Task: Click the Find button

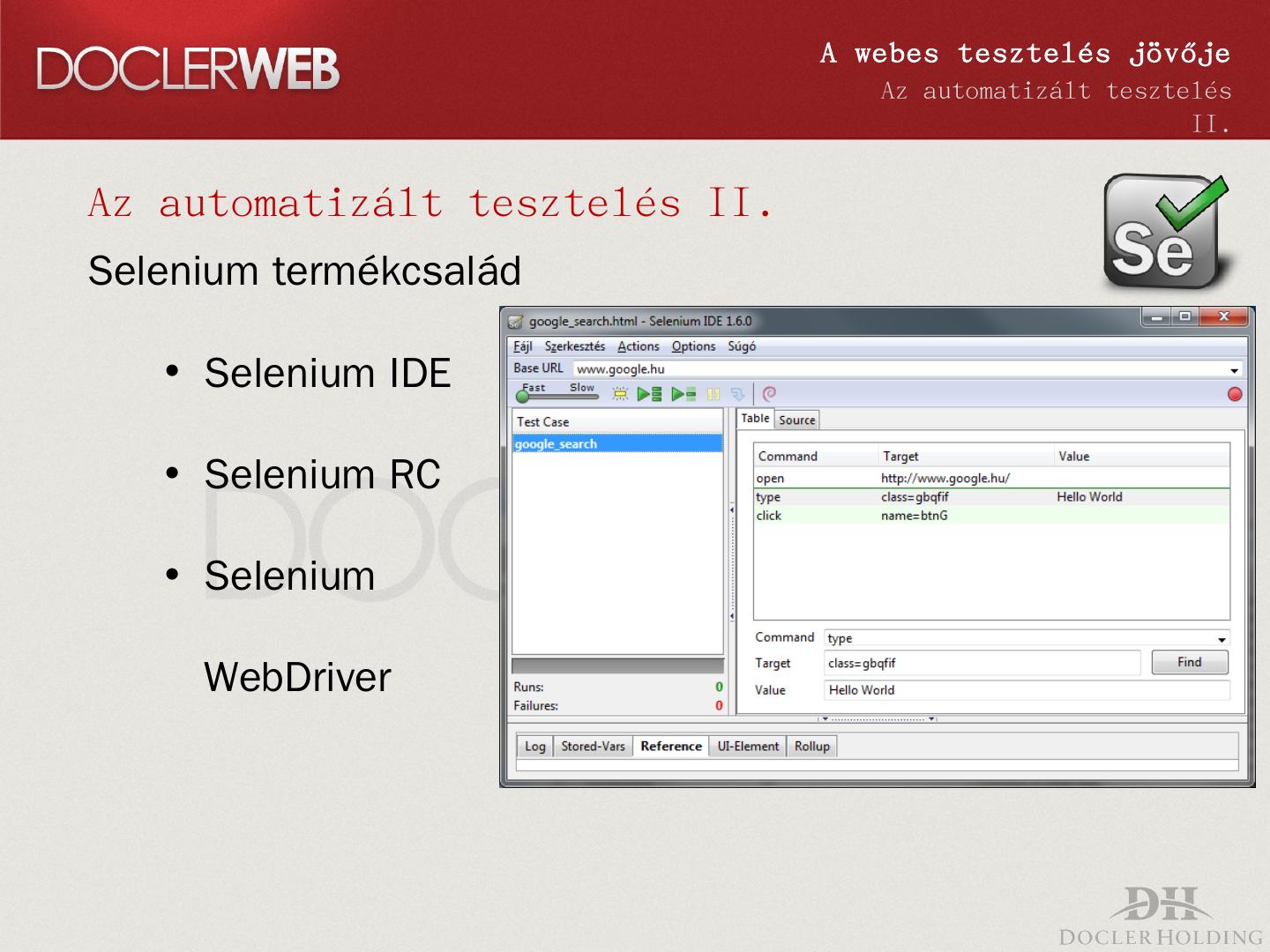Action: point(1190,663)
